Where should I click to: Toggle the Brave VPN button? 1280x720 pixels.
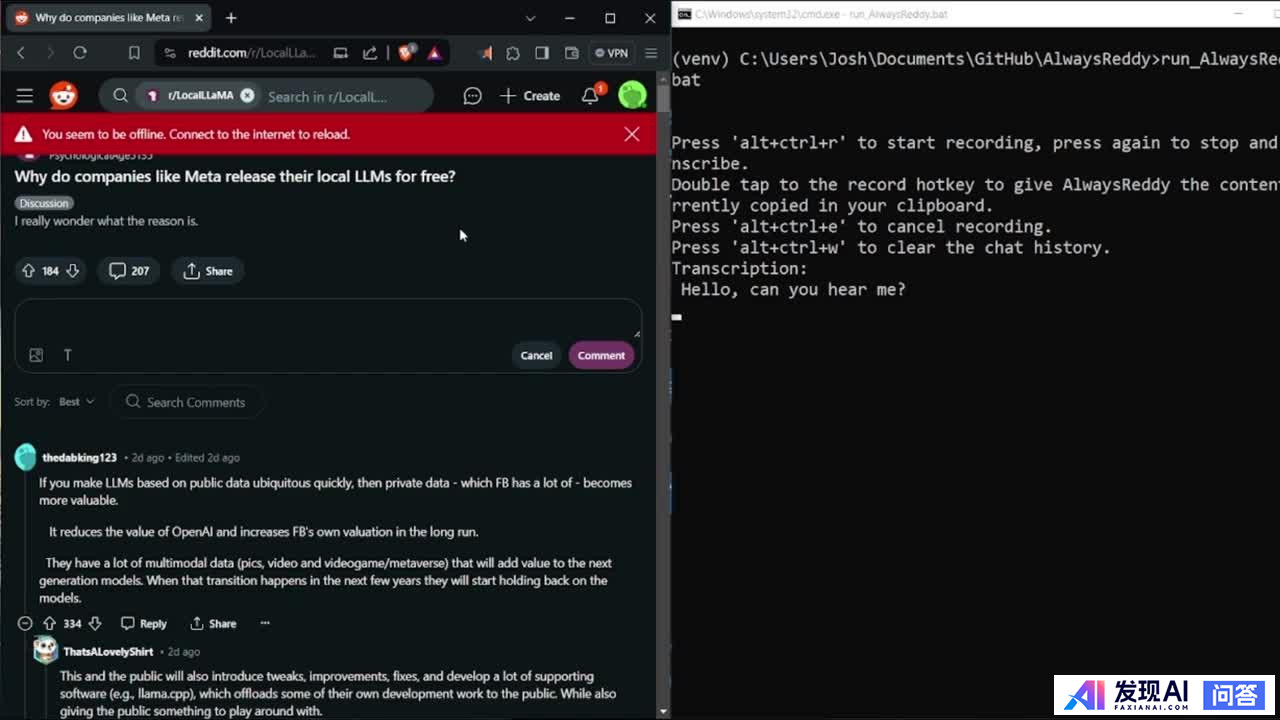point(611,53)
